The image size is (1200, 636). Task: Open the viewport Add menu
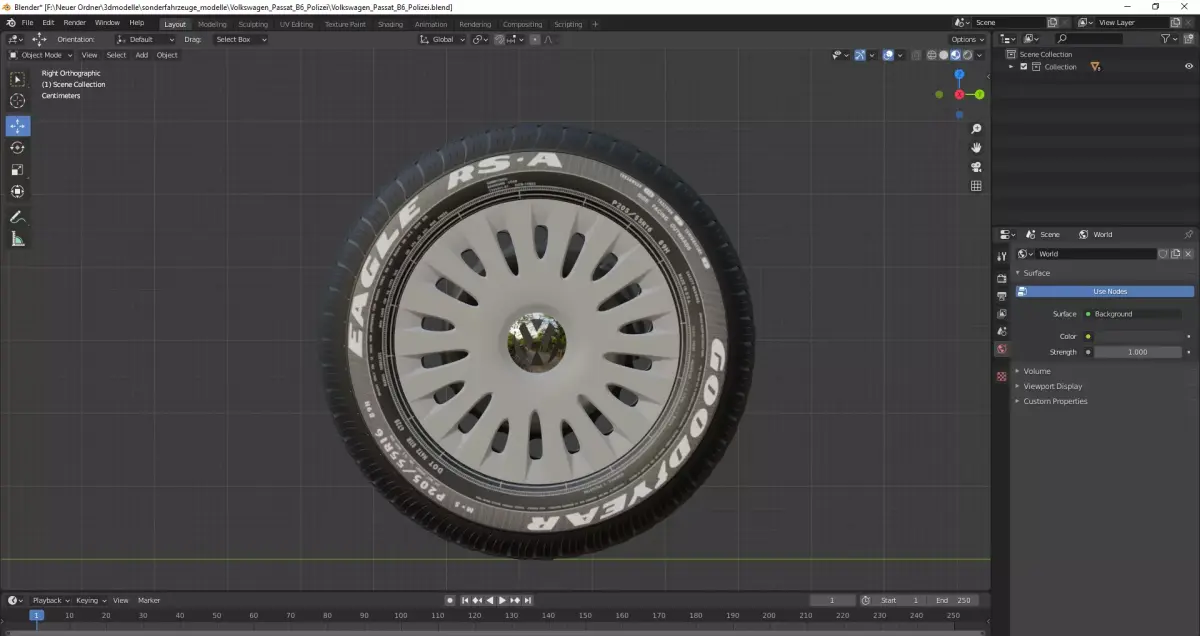pyautogui.click(x=142, y=55)
